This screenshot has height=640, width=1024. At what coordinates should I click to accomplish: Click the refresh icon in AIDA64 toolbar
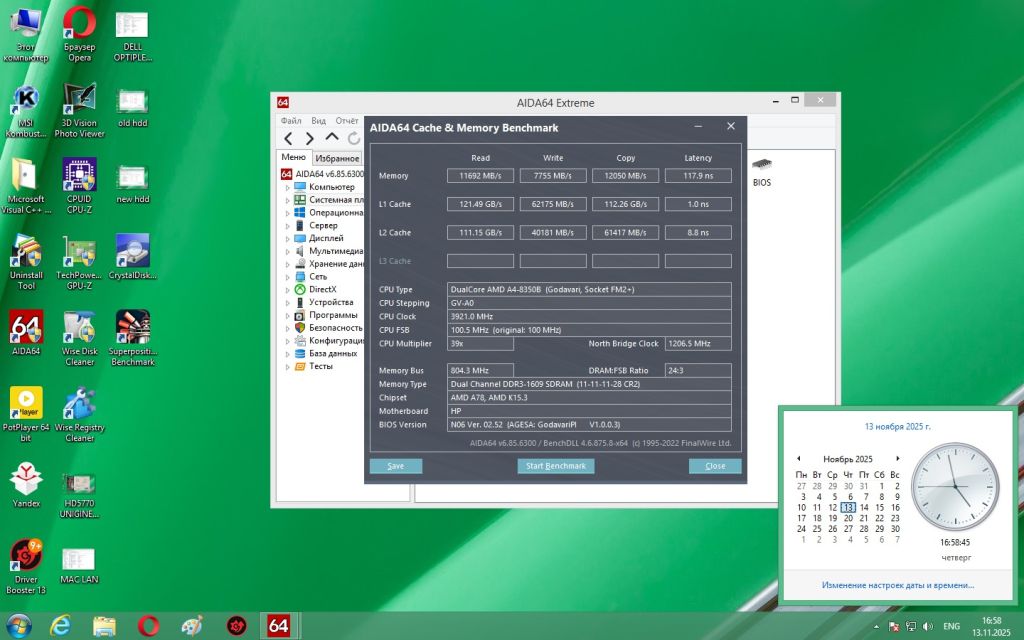[353, 138]
